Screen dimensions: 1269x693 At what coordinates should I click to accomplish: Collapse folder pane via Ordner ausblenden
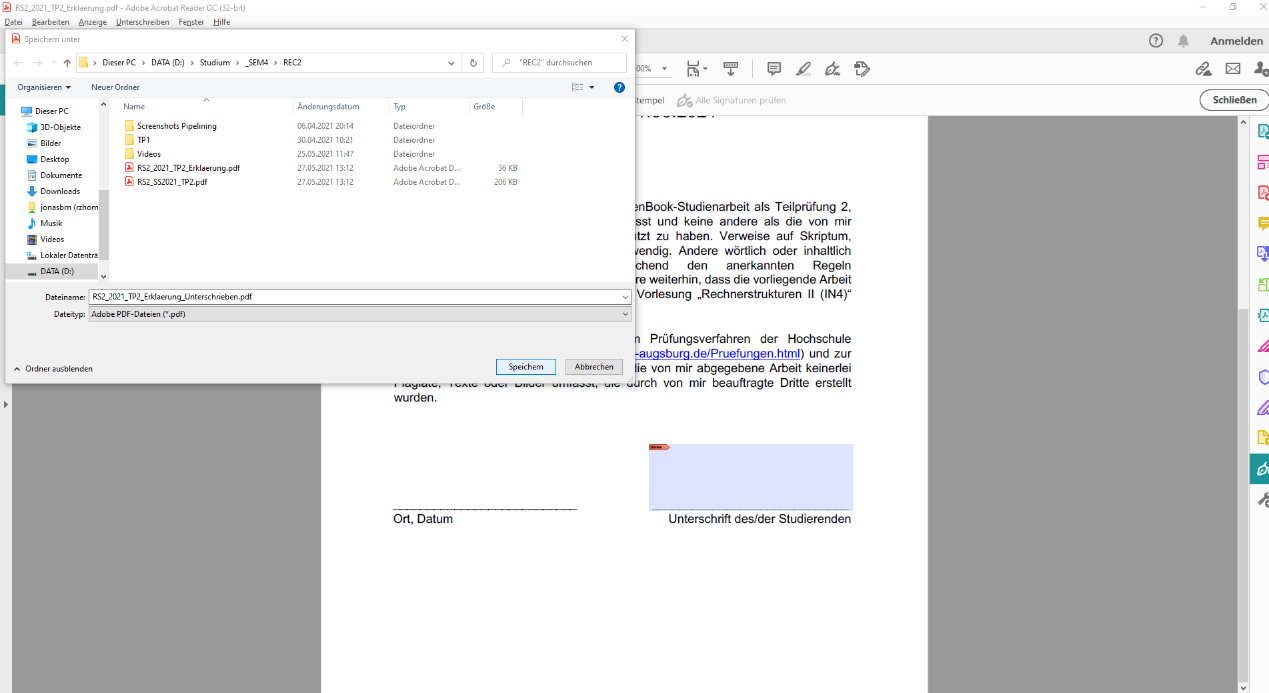pos(53,369)
